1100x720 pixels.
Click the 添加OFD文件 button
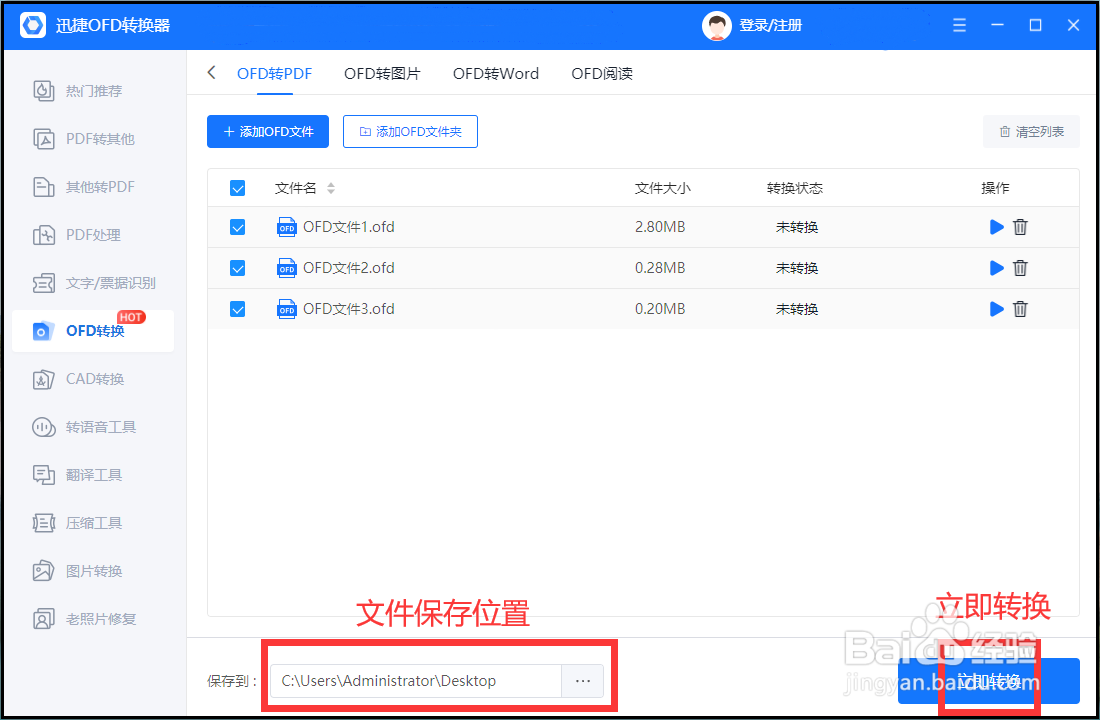click(268, 131)
